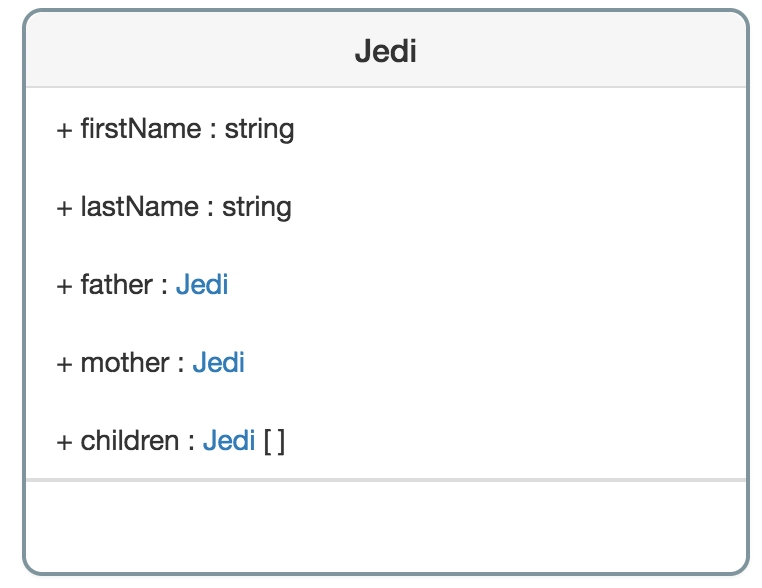Select the firstName attribute name
The height and width of the screenshot is (588, 762).
(x=141, y=129)
